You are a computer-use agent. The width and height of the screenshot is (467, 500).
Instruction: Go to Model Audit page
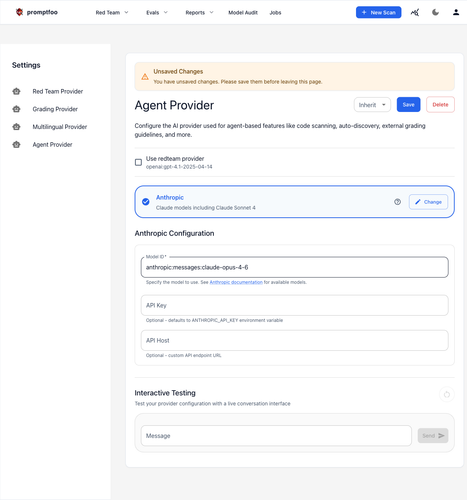tap(243, 13)
